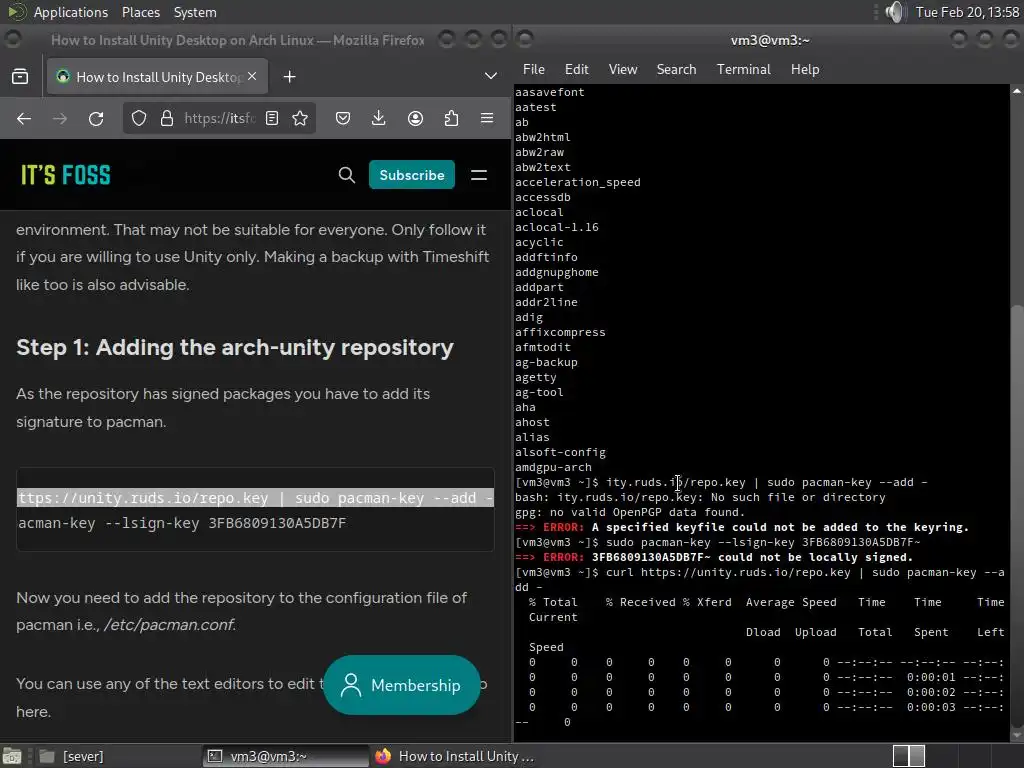Image resolution: width=1024 pixels, height=768 pixels.
Task: Click the date and time clock
Action: pos(967,12)
